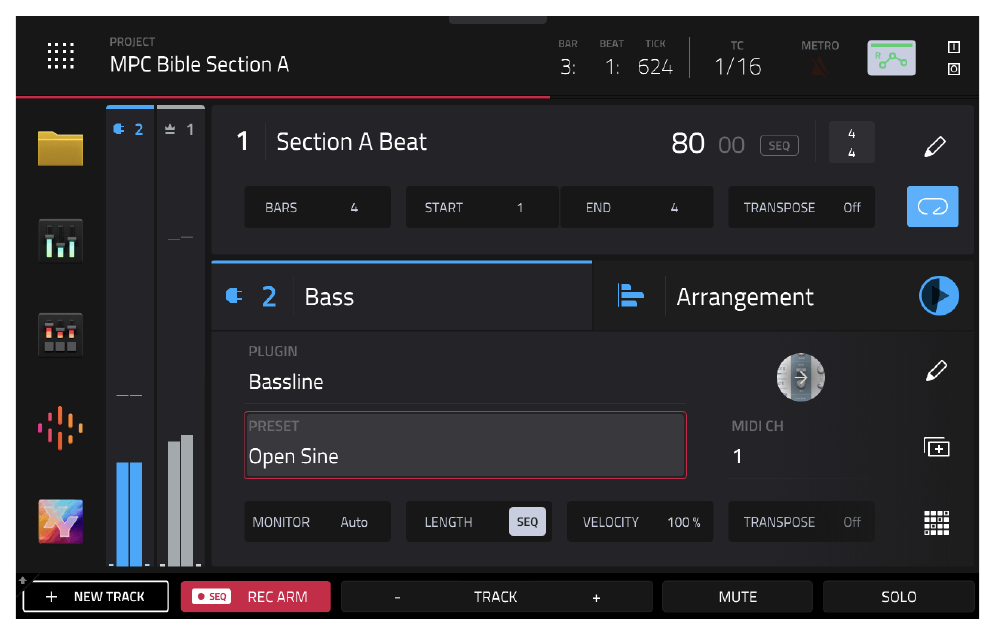Click the BEAT position value 1
This screenshot has height=636, width=996.
click(x=612, y=67)
